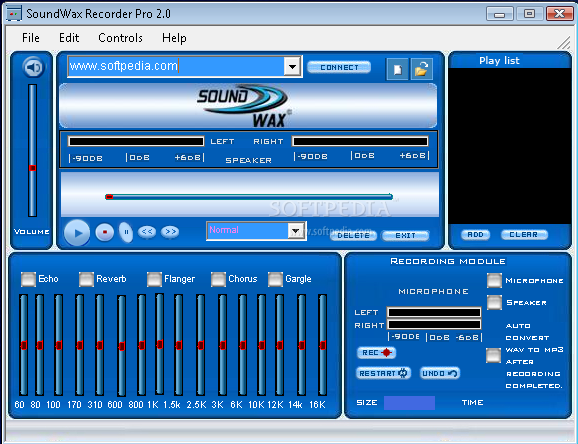Screen dimensions: 578x444
Task: Rewind with the << button
Action: [x=147, y=232]
